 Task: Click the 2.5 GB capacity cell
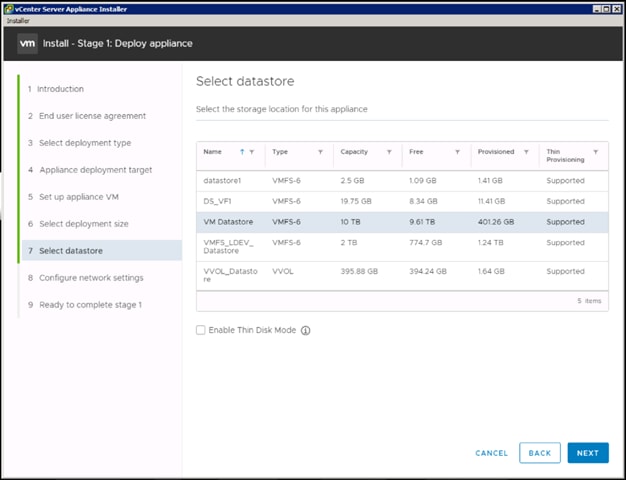tap(353, 181)
